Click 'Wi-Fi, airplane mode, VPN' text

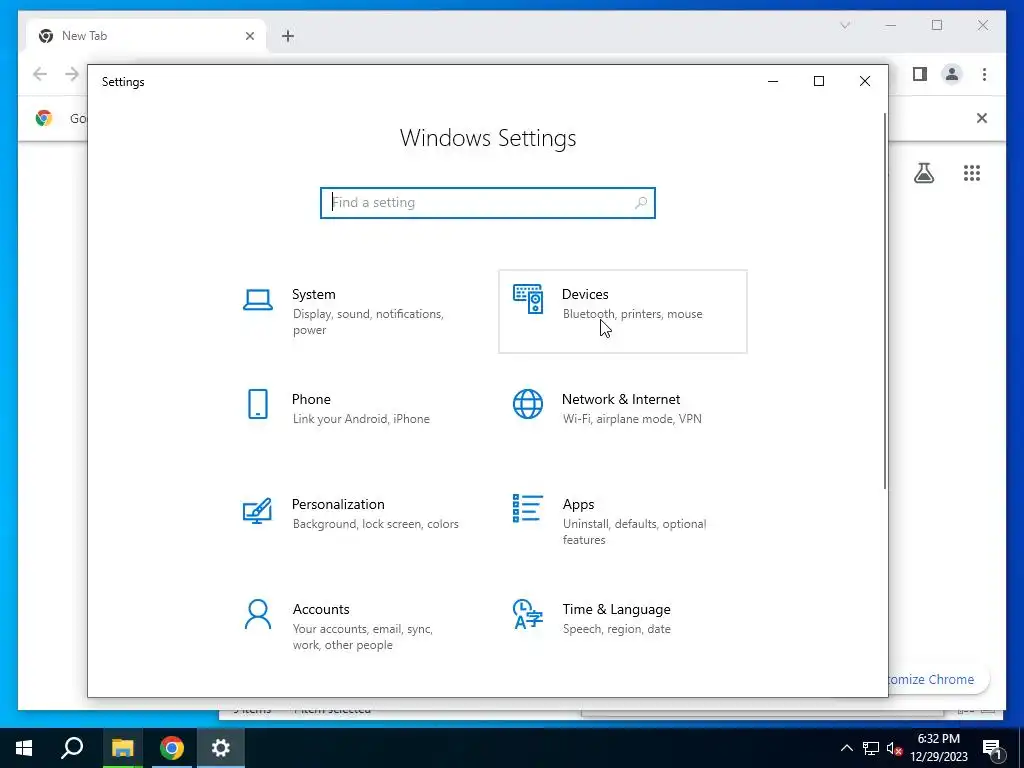[x=632, y=419]
